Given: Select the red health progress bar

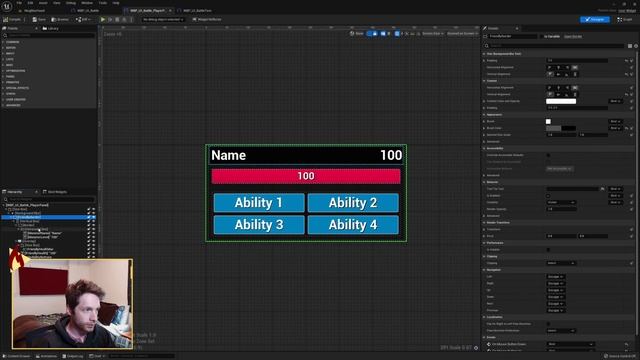Looking at the screenshot, I should tap(306, 176).
